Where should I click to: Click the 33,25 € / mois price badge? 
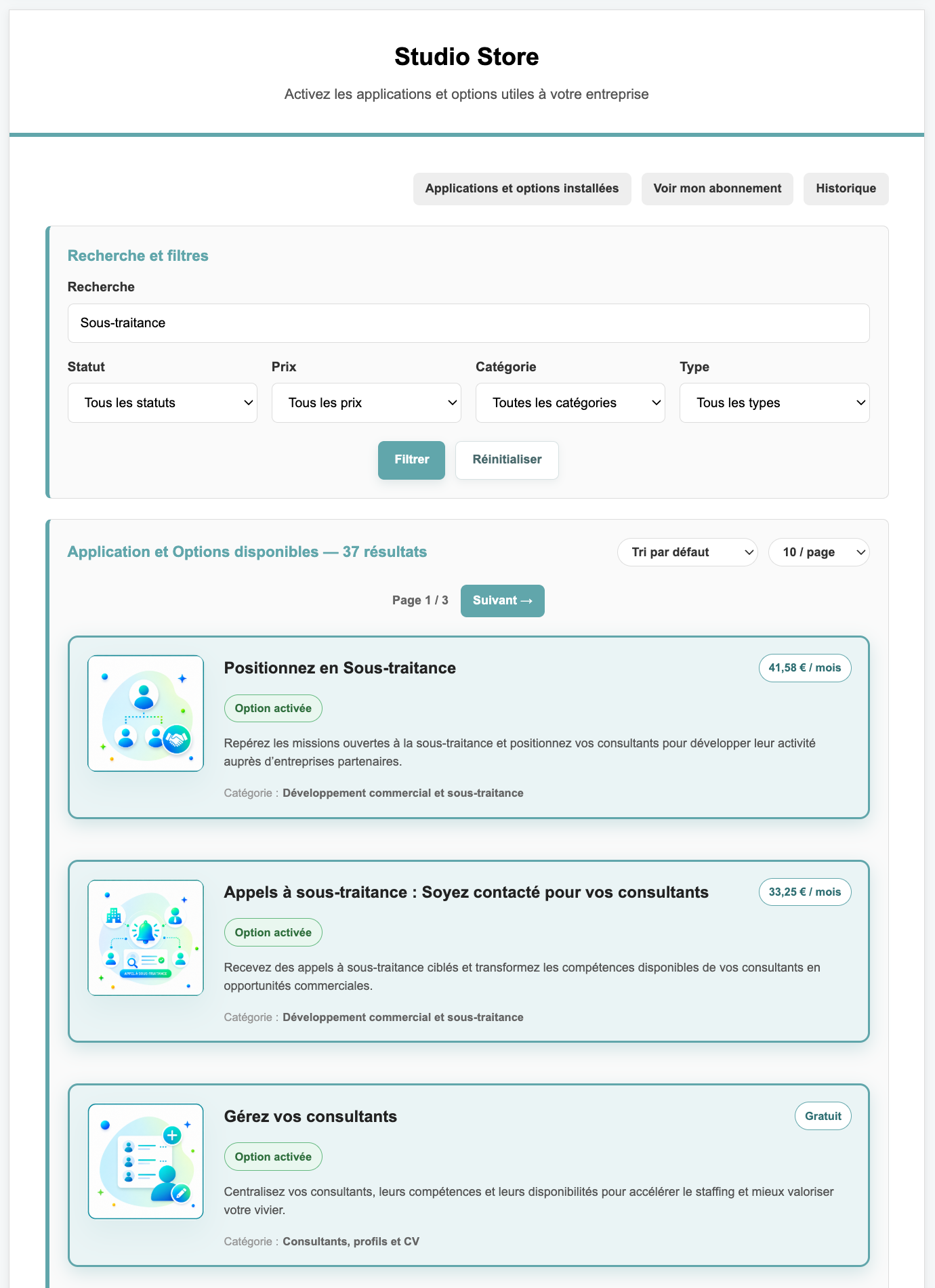pos(805,892)
